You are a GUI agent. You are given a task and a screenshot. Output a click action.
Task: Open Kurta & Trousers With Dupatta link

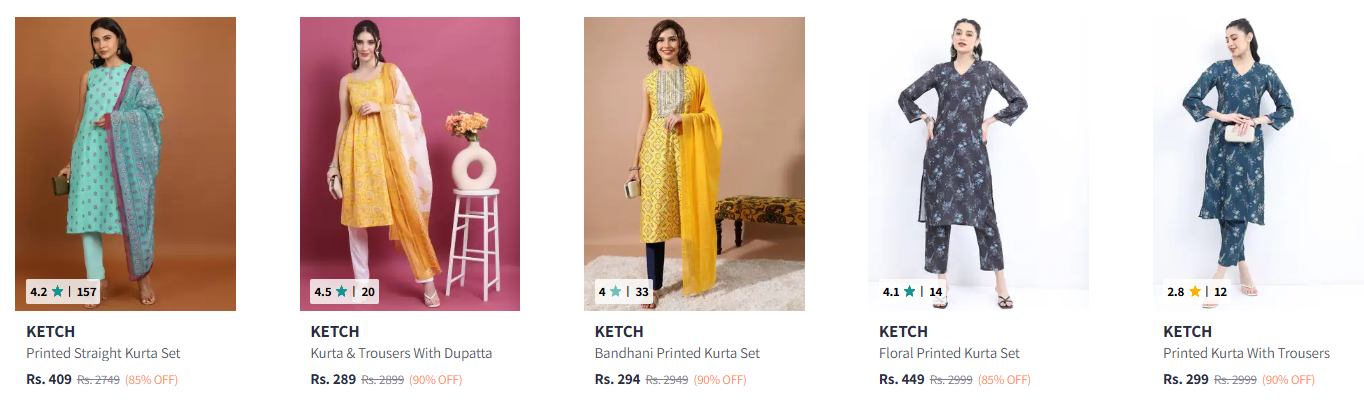pyautogui.click(x=401, y=353)
